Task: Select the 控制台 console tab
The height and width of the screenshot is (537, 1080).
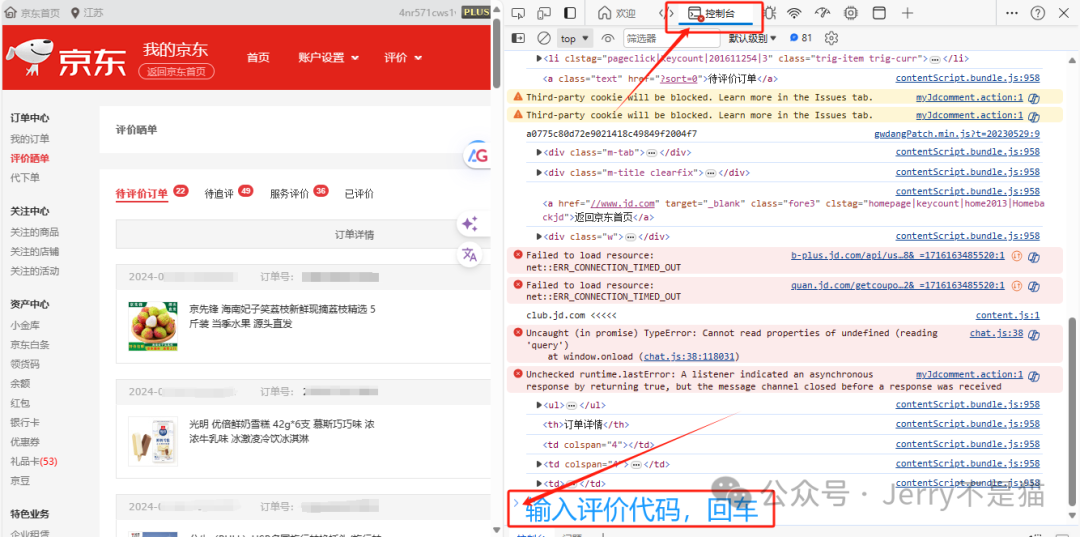Action: 714,13
